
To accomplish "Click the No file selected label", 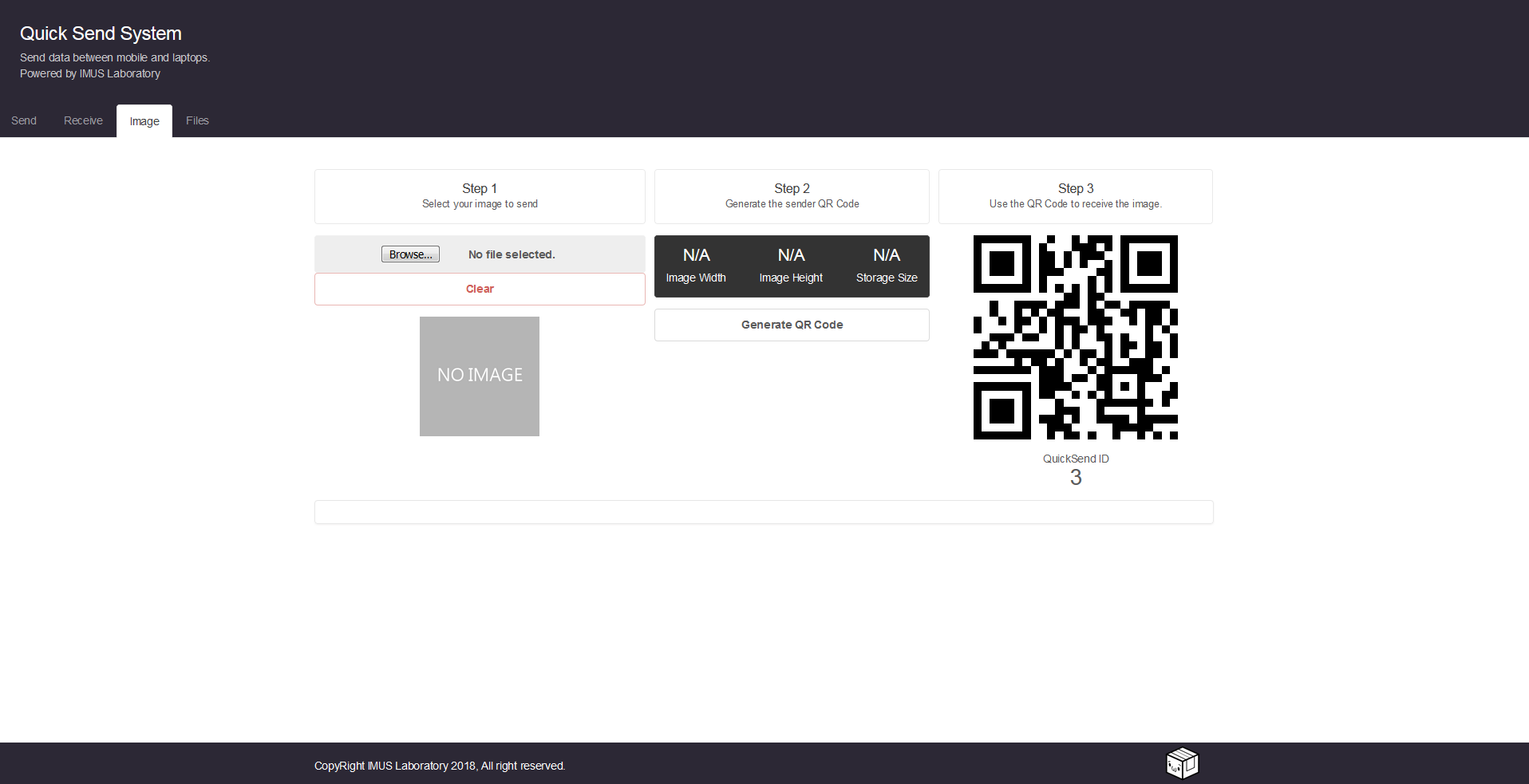I will point(512,254).
